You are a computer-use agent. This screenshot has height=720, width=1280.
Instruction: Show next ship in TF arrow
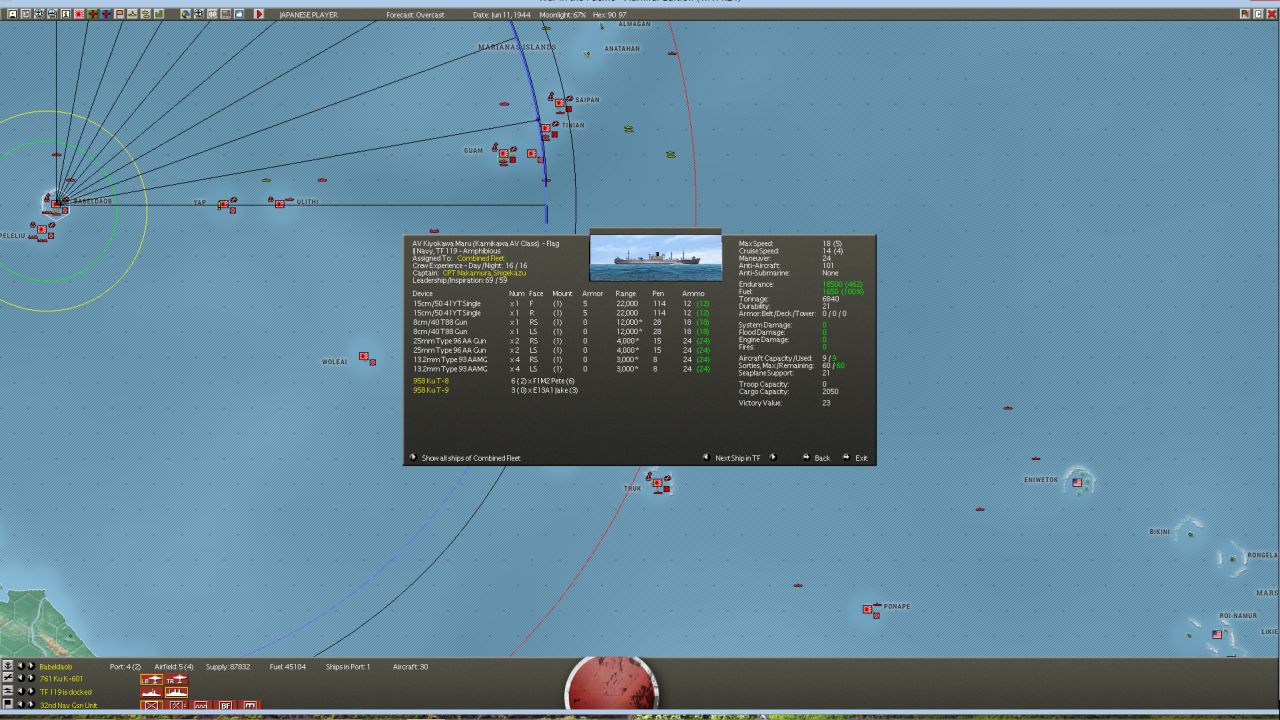click(773, 458)
